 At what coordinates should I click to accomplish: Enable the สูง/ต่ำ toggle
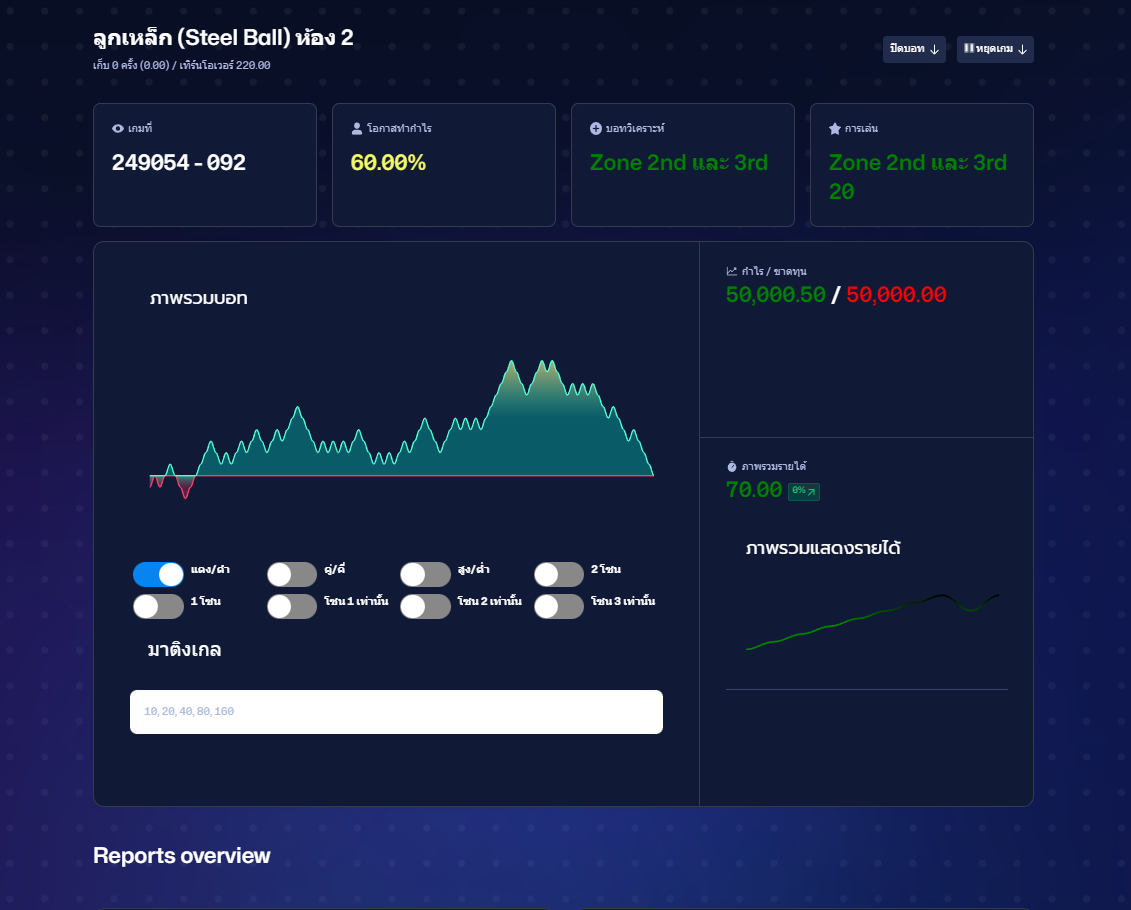pyautogui.click(x=425, y=574)
